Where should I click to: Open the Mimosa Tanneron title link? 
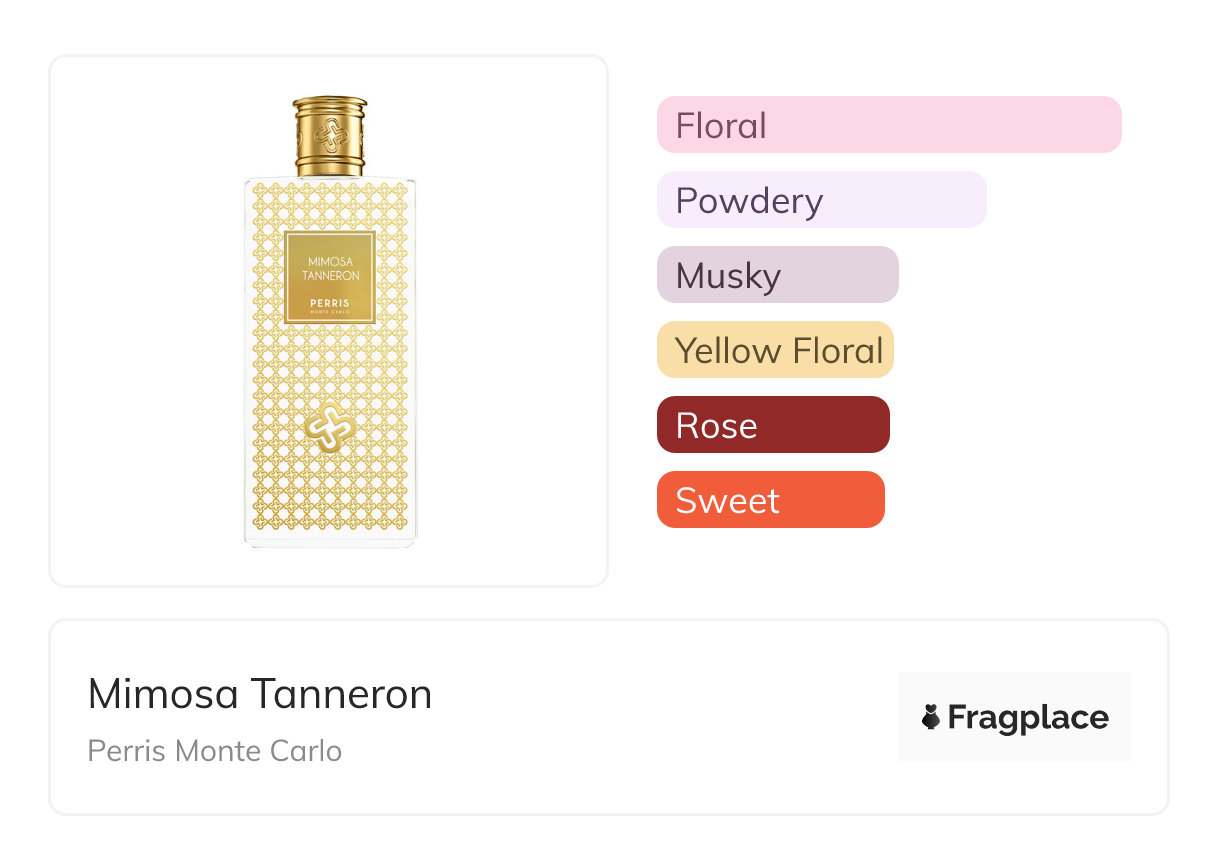coord(260,693)
